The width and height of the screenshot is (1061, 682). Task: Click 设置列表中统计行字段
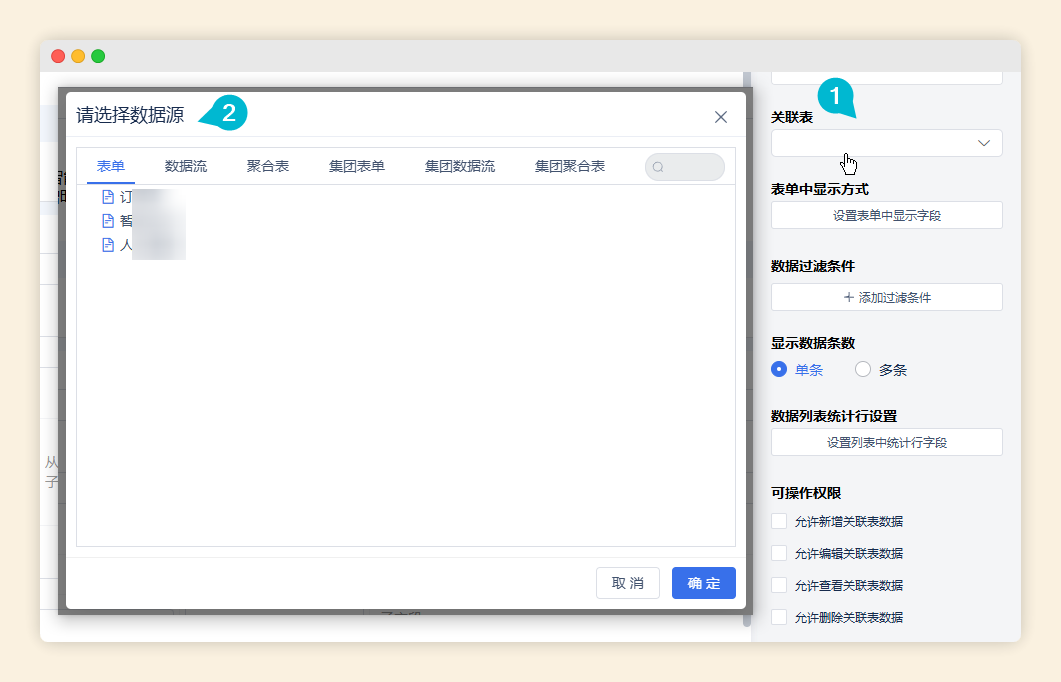tap(886, 442)
